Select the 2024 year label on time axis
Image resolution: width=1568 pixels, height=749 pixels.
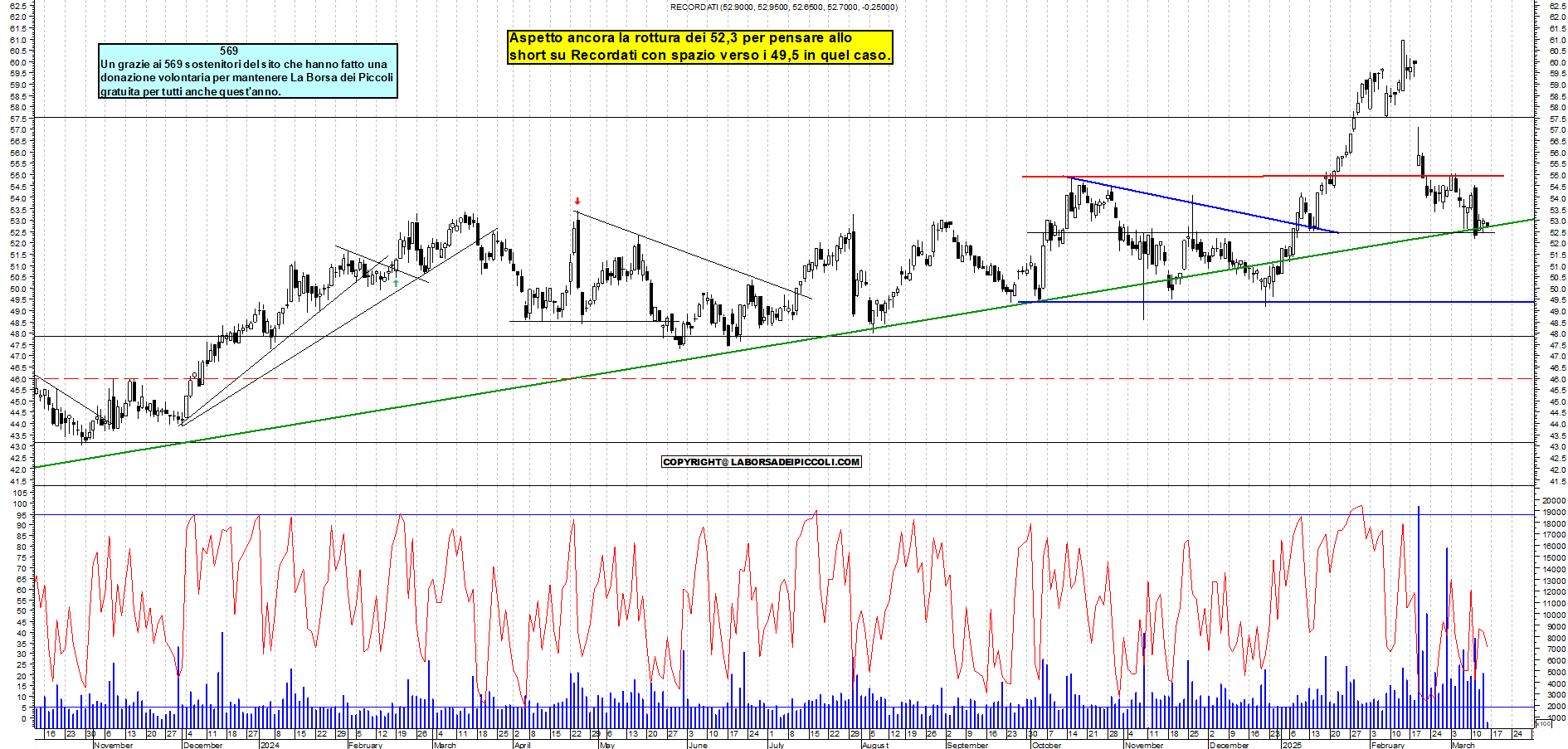pyautogui.click(x=270, y=745)
